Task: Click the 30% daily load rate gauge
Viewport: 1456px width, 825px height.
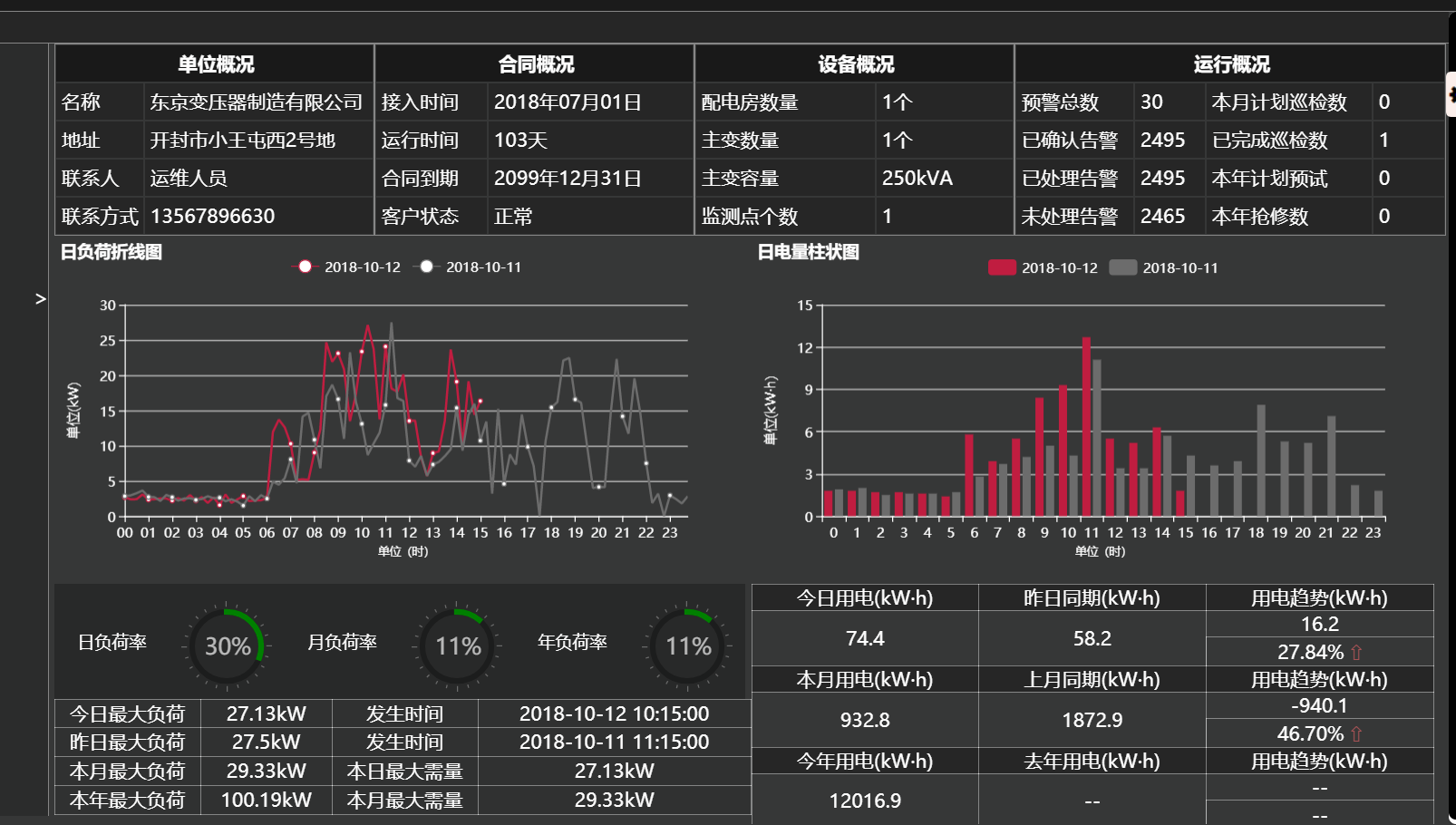Action: (x=227, y=645)
